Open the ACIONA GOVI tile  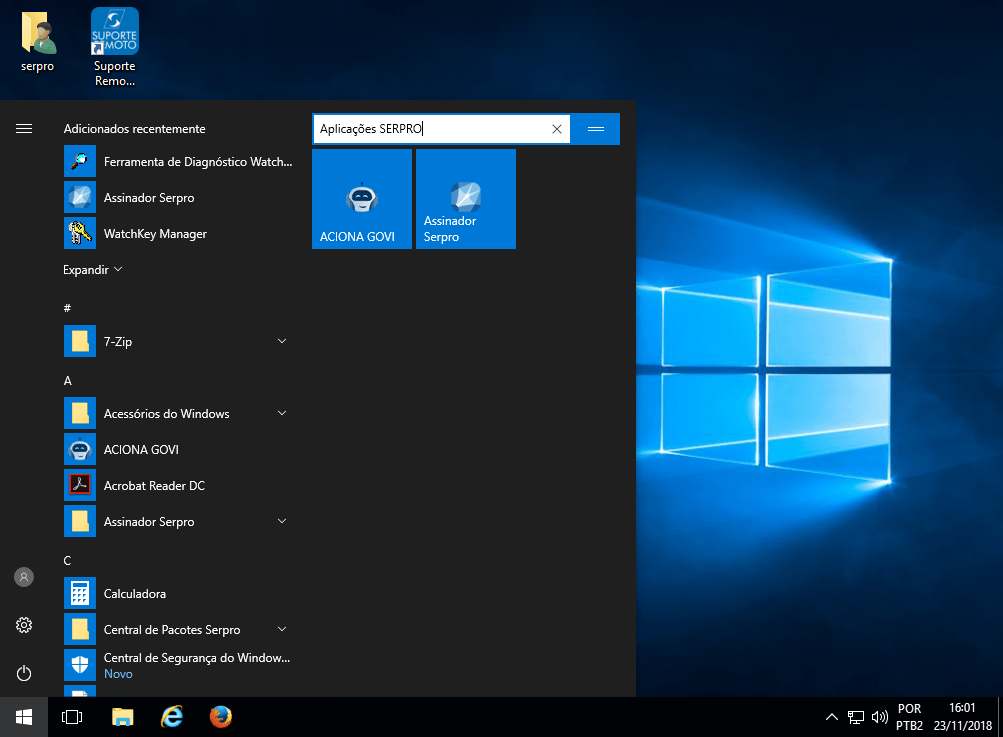pos(361,199)
